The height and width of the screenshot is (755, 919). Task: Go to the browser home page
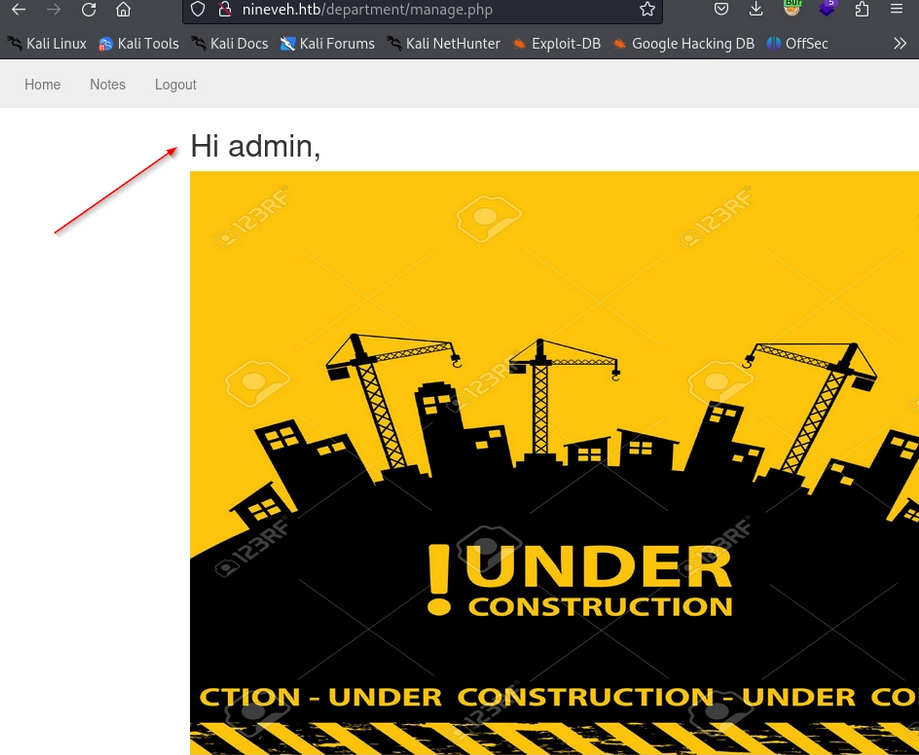click(x=123, y=10)
